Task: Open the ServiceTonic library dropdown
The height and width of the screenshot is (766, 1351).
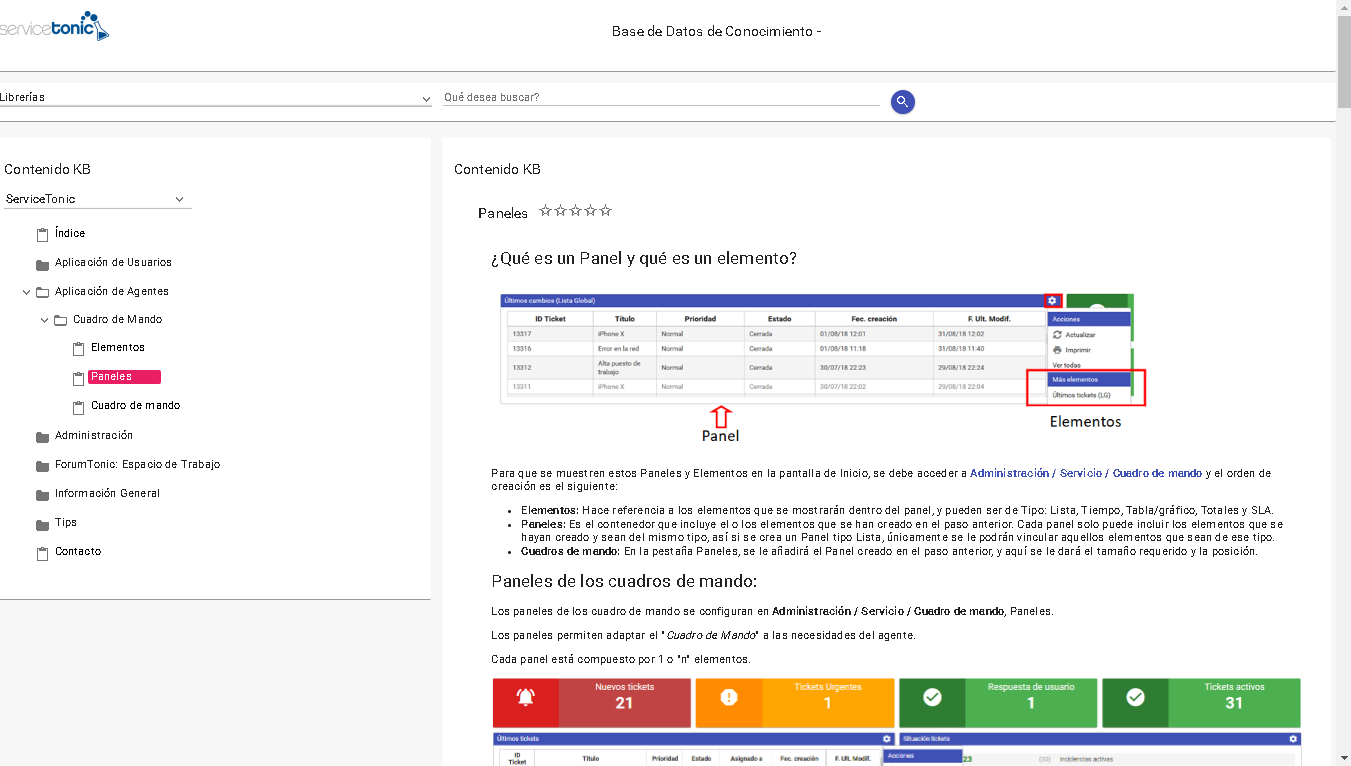Action: [x=97, y=199]
